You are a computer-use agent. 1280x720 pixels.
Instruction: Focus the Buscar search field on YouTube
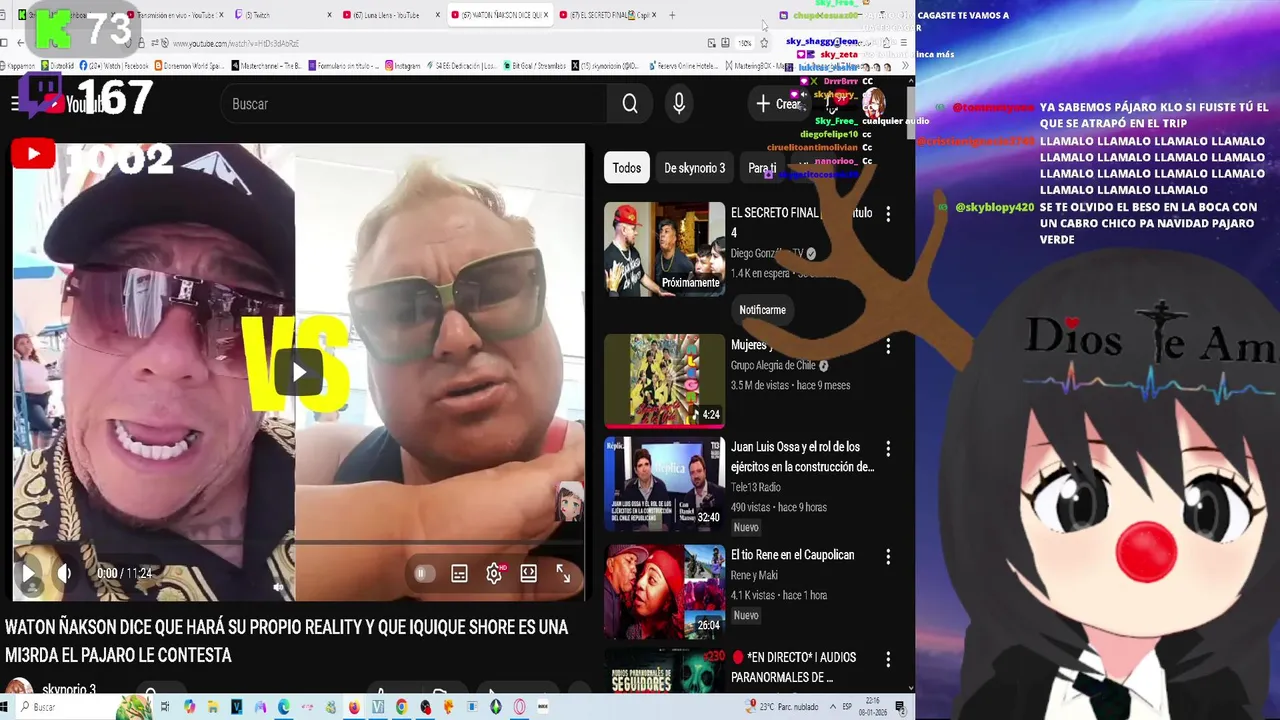click(x=415, y=104)
